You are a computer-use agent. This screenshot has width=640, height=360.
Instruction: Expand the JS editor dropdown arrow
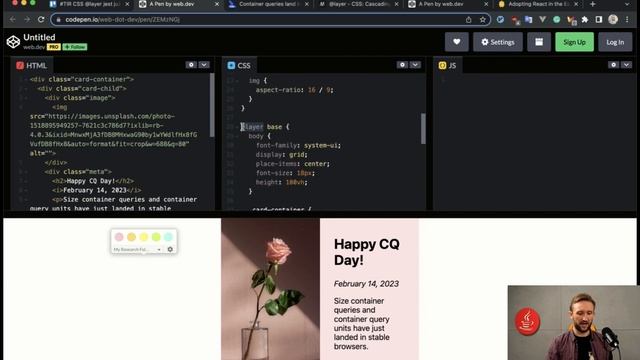626,65
